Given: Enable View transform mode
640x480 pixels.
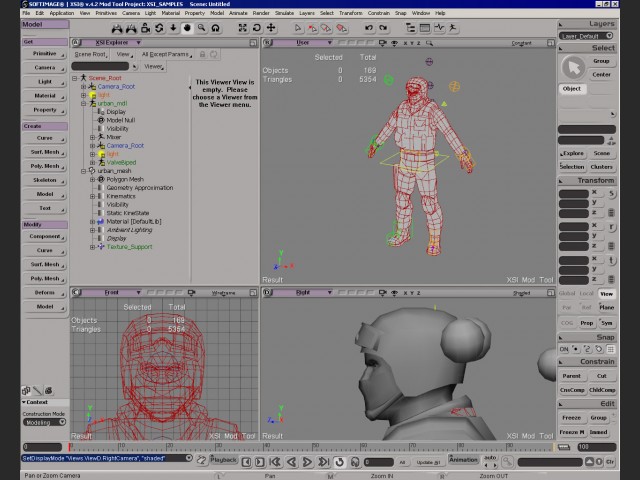Looking at the screenshot, I should click(607, 294).
